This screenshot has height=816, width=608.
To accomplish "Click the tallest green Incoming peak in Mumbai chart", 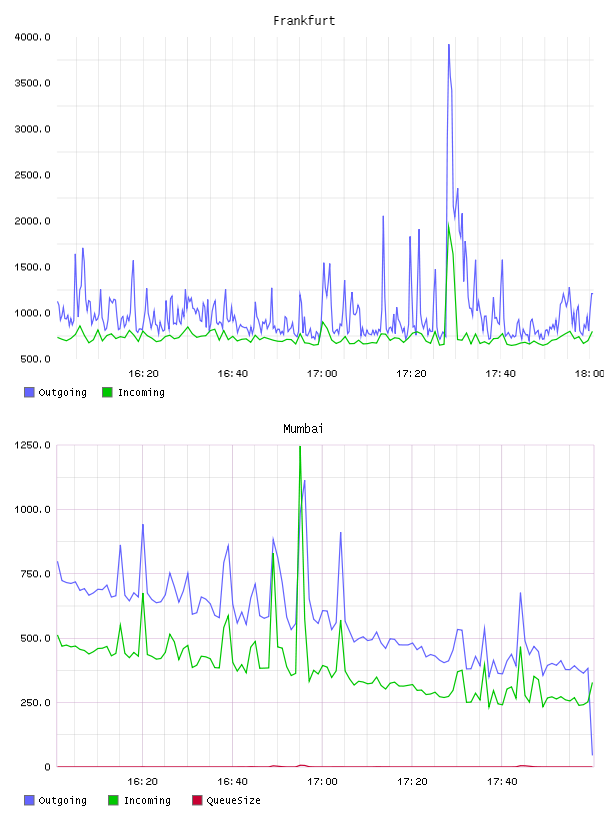I will [300, 449].
